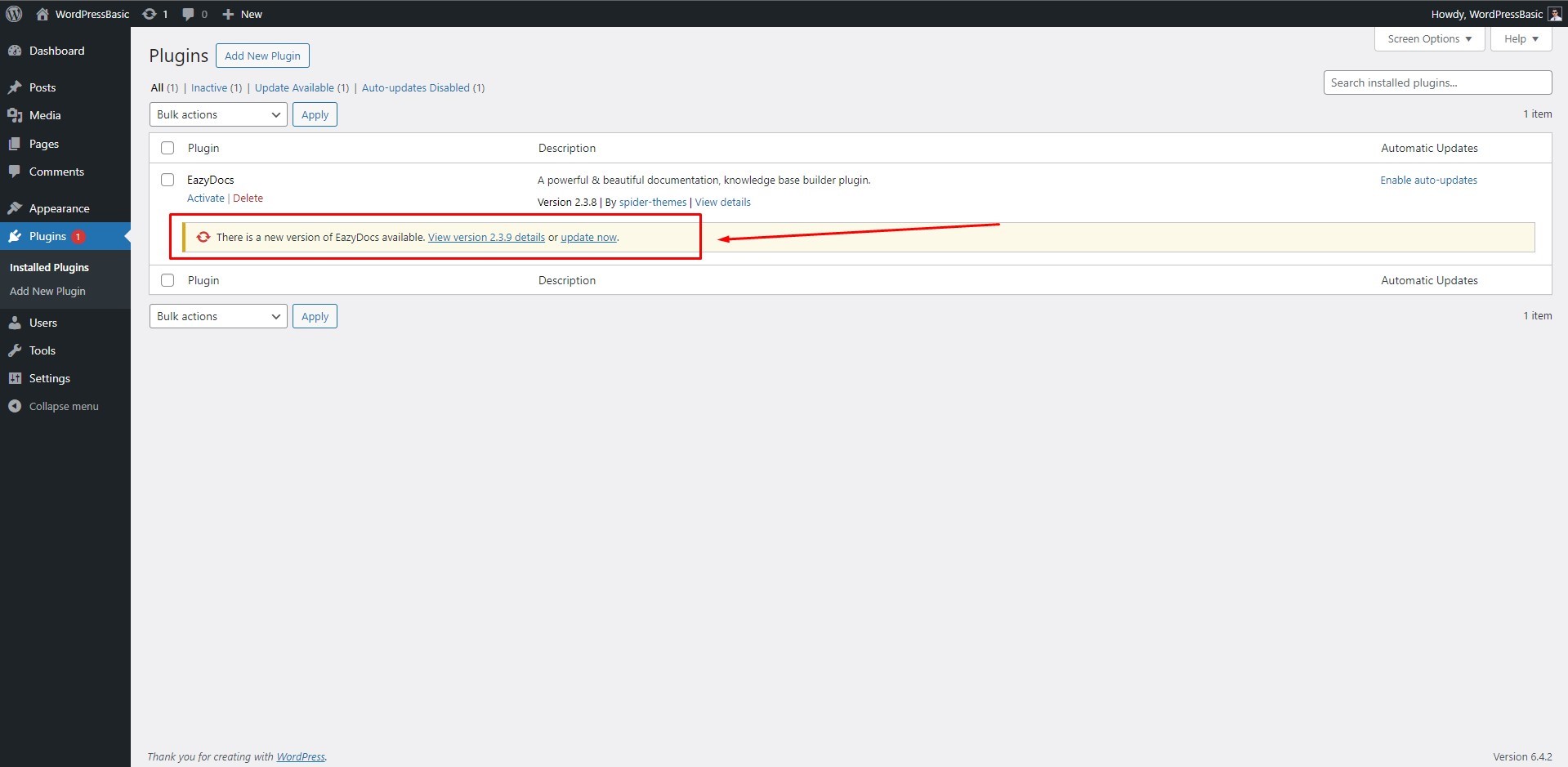This screenshot has width=1568, height=767.
Task: Click Collapse menu label
Action: pos(64,406)
